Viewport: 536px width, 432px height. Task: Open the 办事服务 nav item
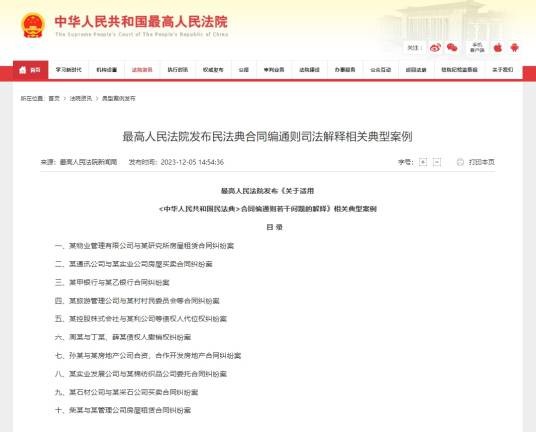click(x=345, y=70)
